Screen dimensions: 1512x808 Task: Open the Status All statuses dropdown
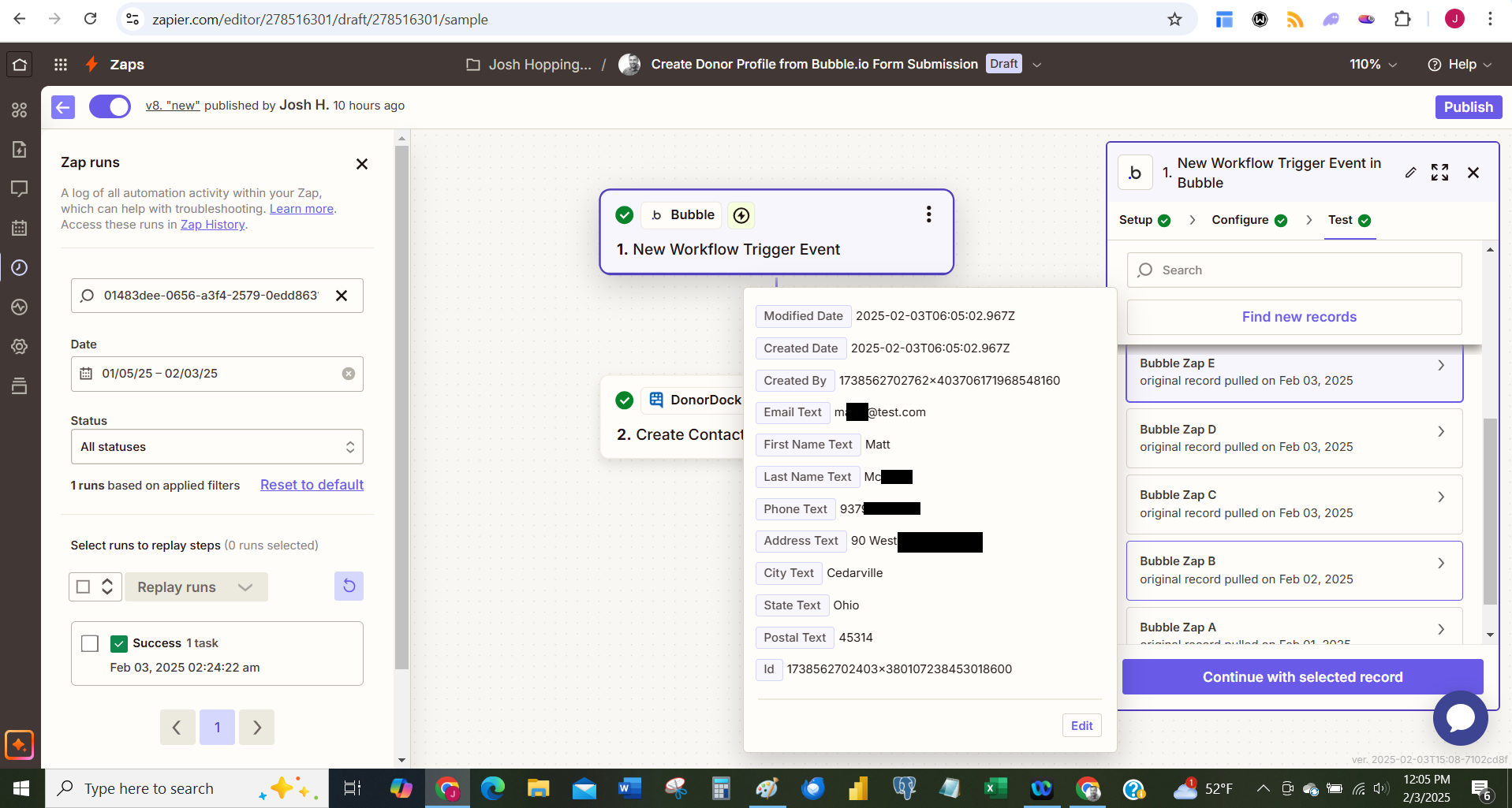coord(217,447)
